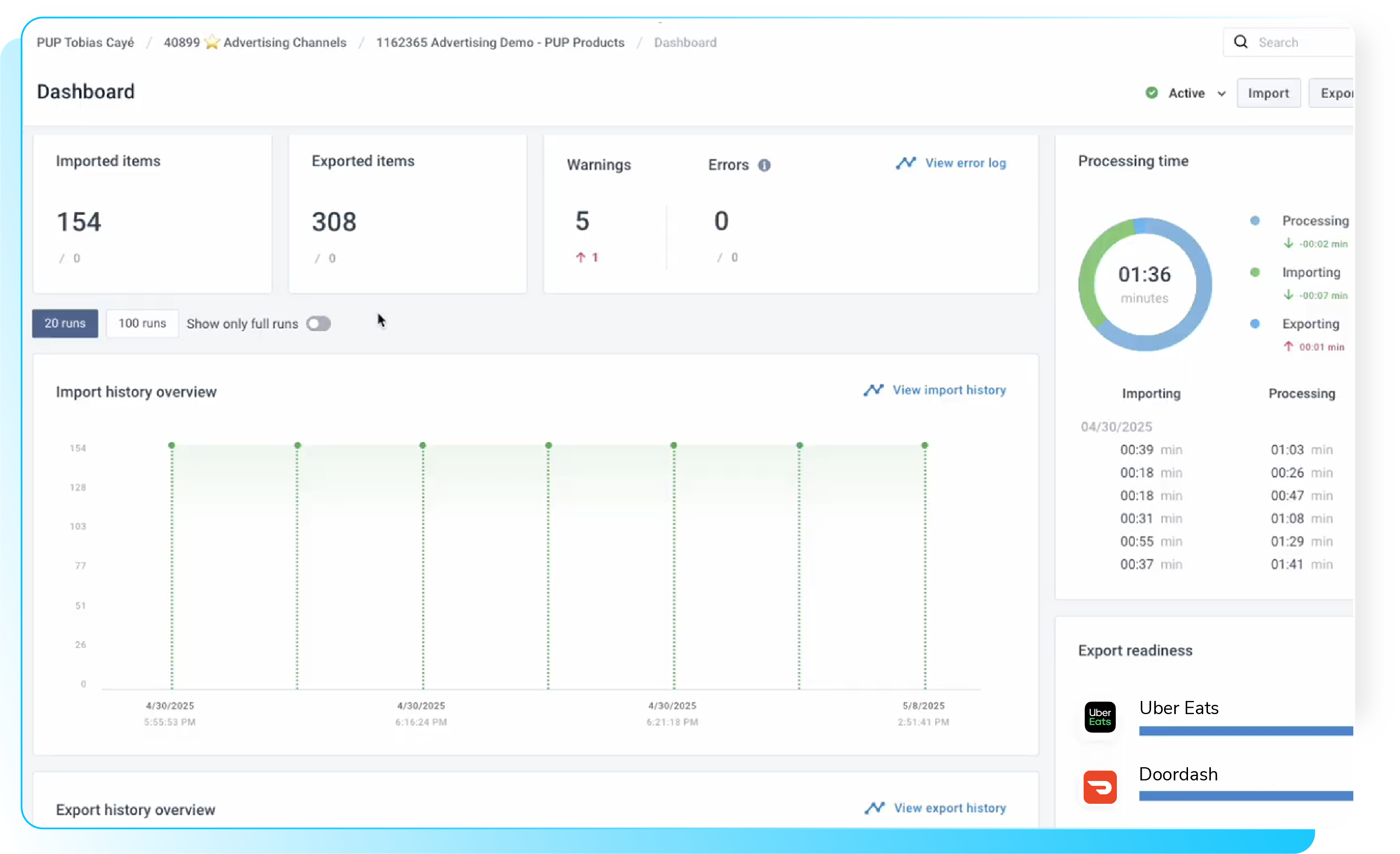
Task: Open the Active status dropdown
Action: (1222, 93)
